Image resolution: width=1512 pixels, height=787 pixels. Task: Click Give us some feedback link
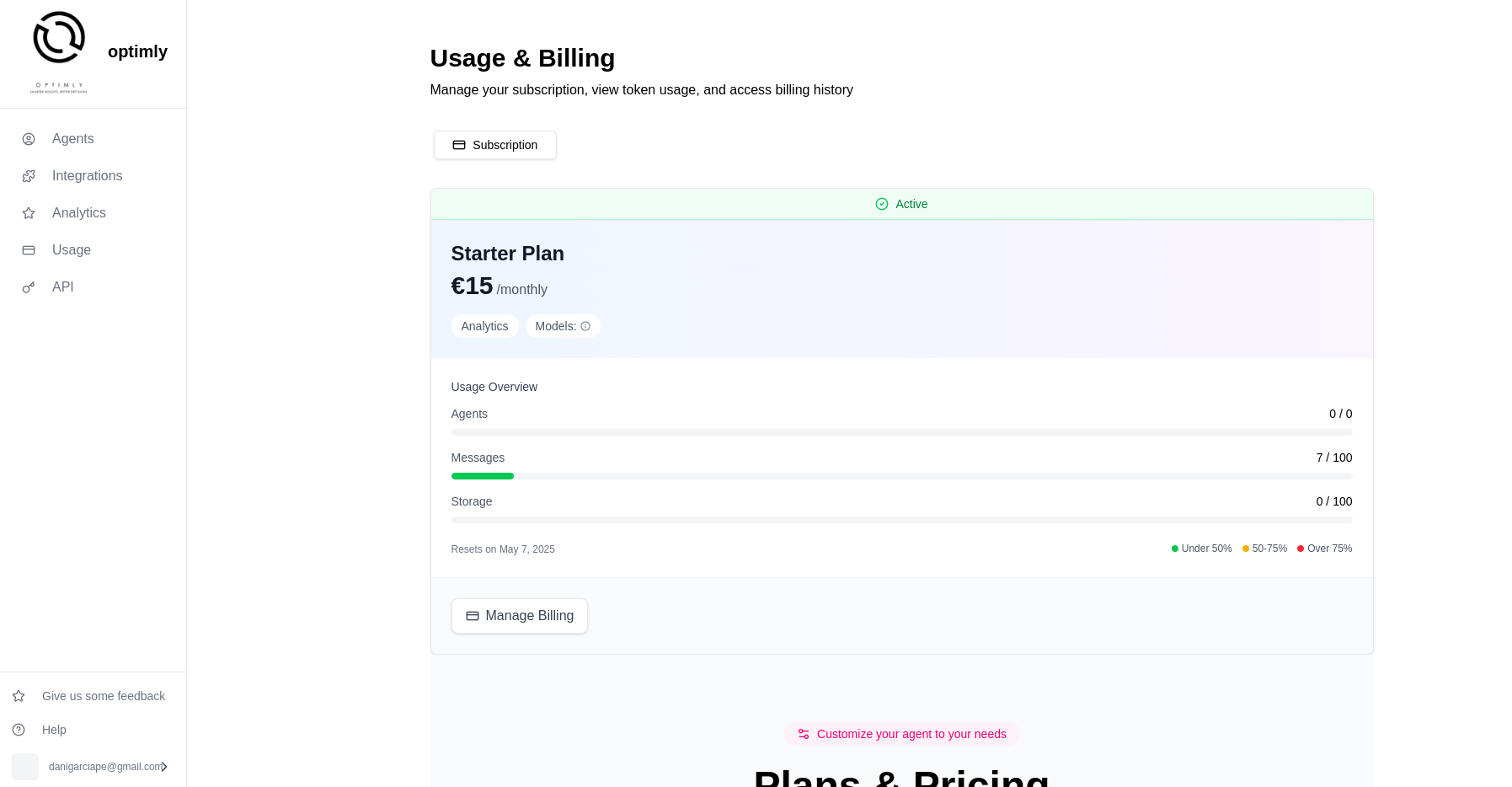coord(104,696)
